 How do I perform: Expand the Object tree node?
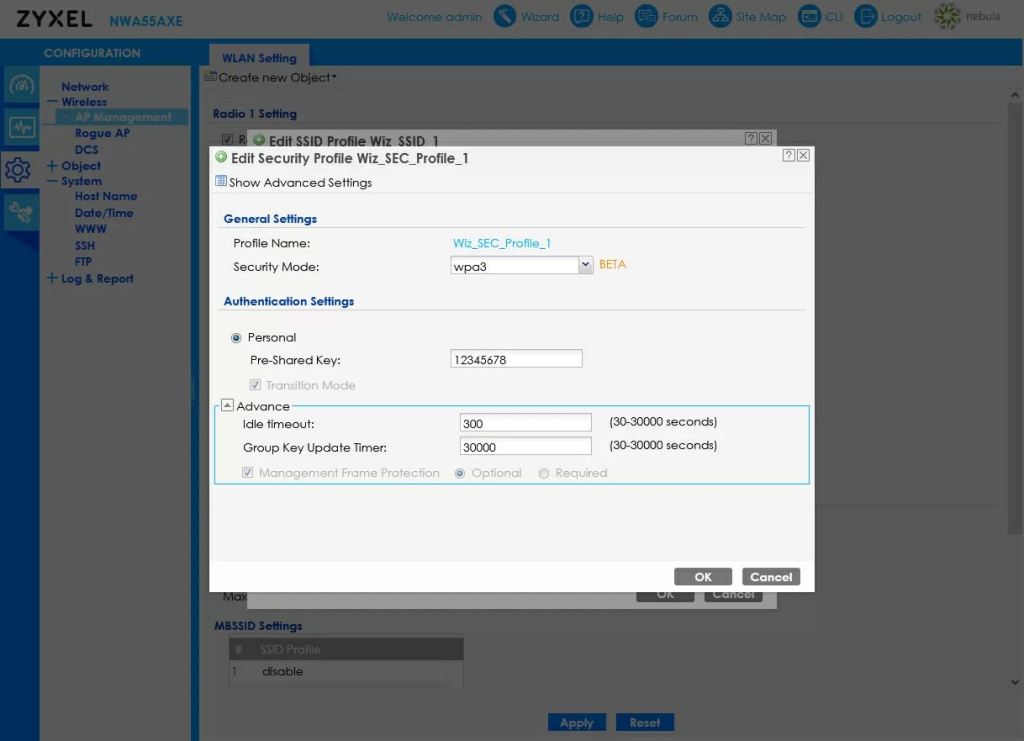coord(52,166)
